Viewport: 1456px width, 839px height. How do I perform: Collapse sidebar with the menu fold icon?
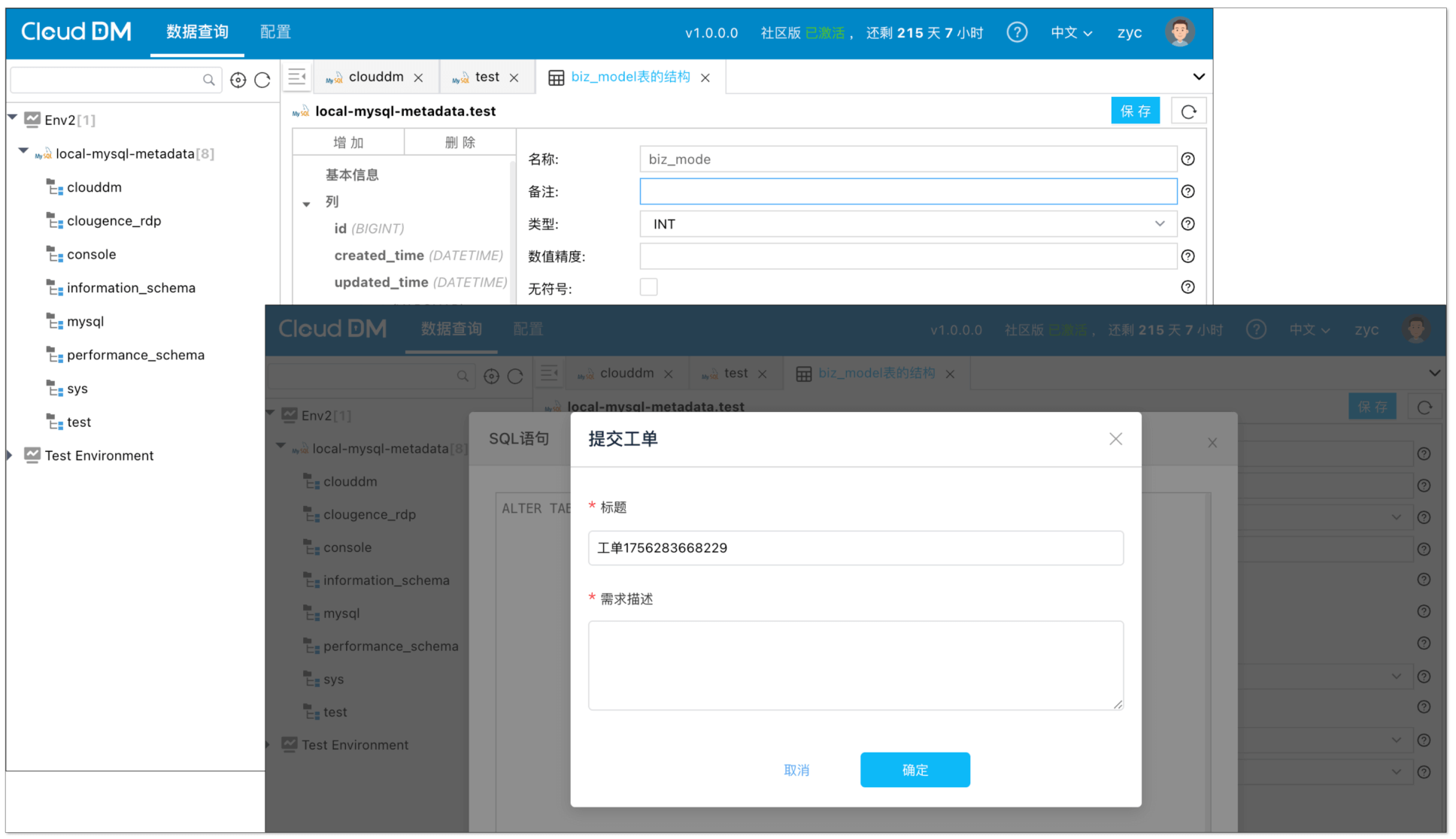point(297,77)
